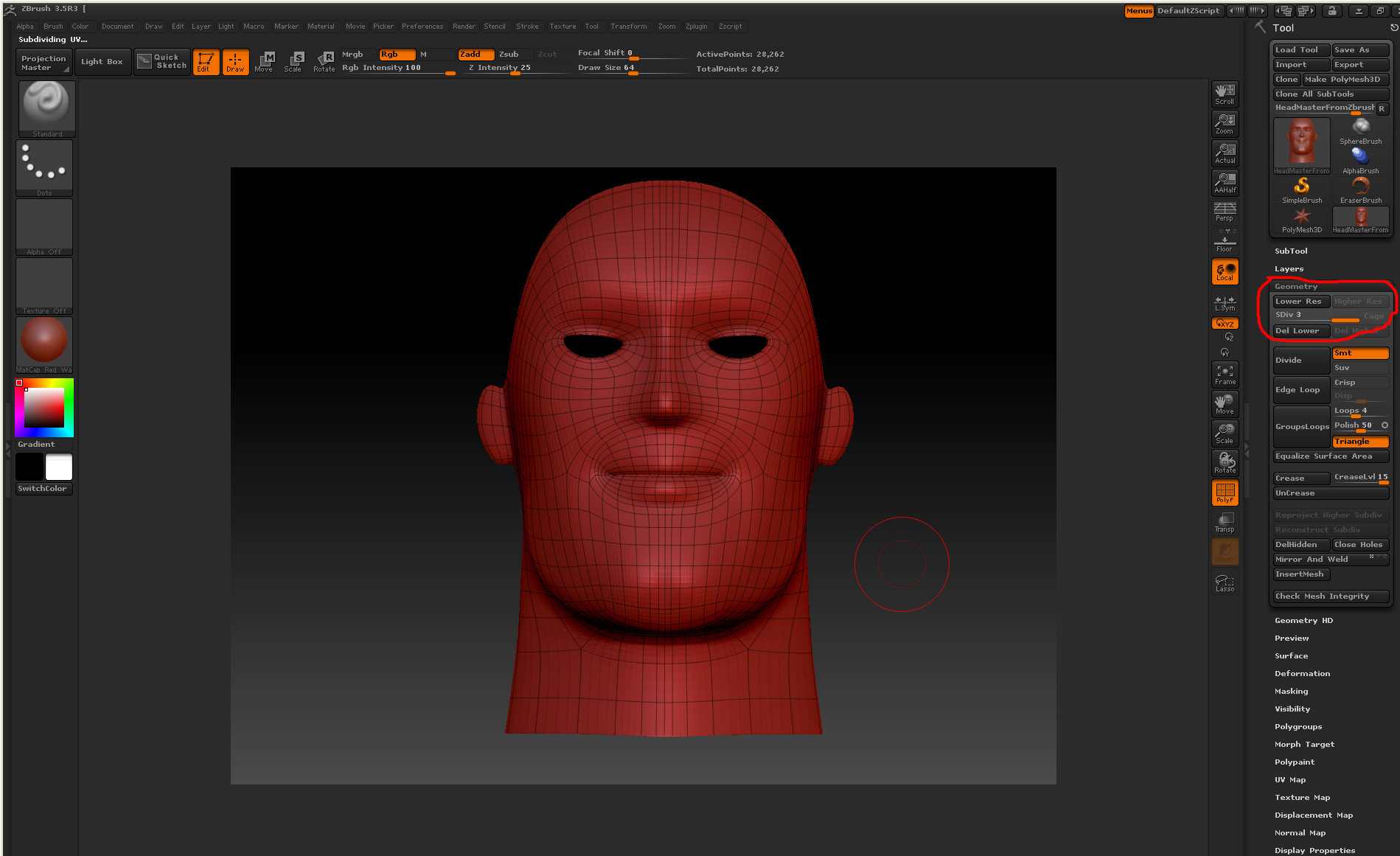This screenshot has height=856, width=1400.
Task: Open the Preferences menu
Action: 422,27
